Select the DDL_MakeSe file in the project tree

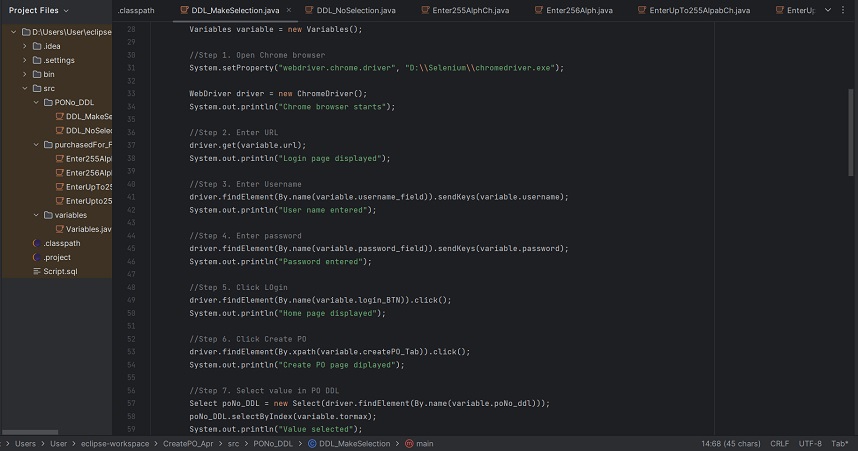(84, 117)
